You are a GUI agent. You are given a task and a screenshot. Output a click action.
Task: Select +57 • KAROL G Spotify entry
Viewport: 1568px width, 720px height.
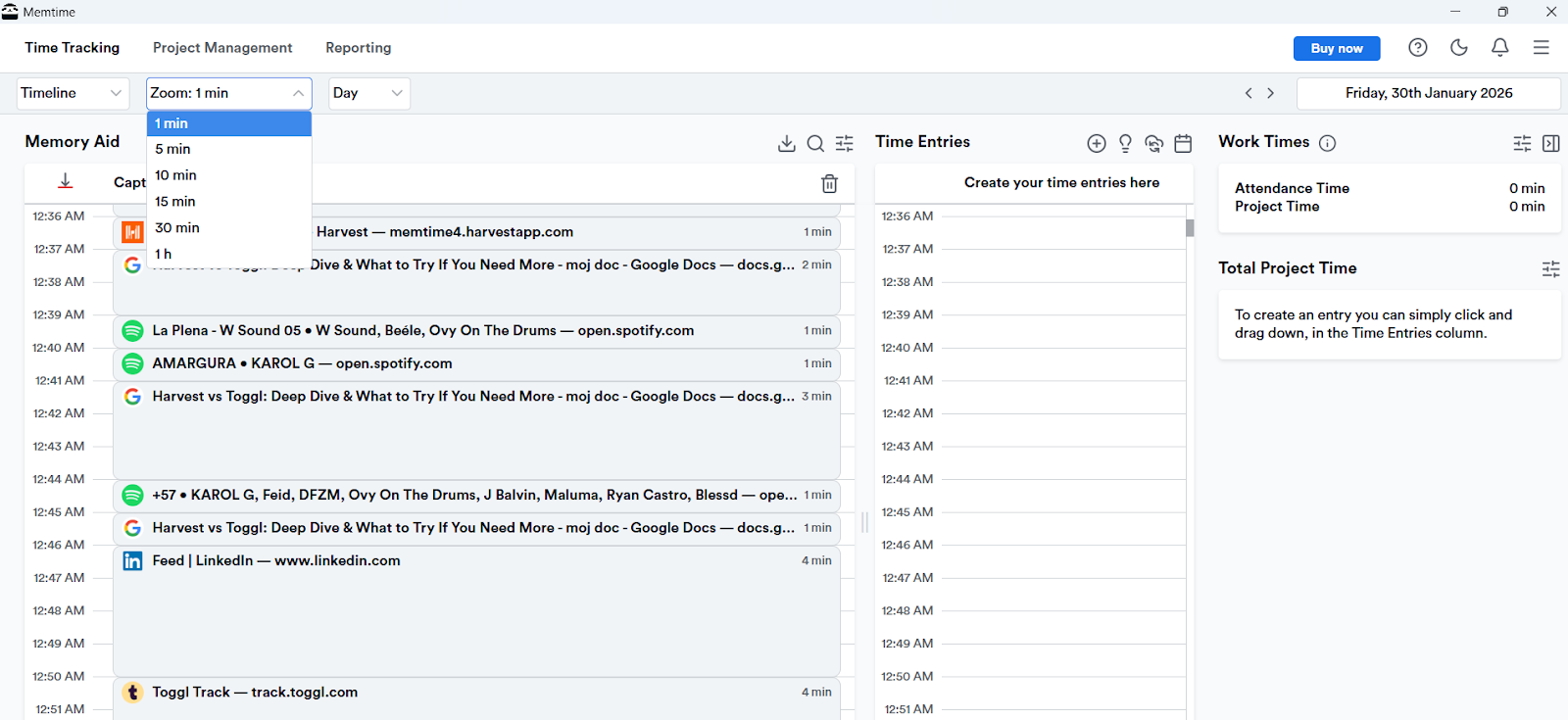click(x=476, y=496)
